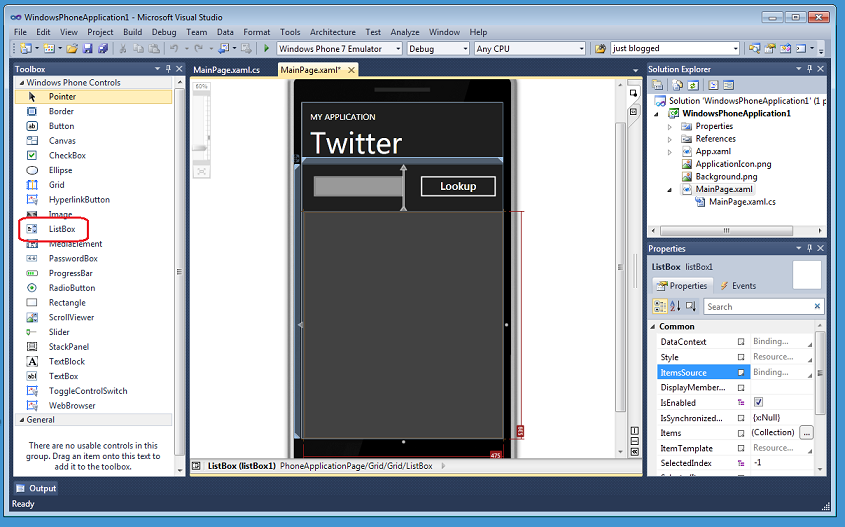Click the Find in Files icon beside just blogged
Screen dimensions: 845x527
click(600, 48)
